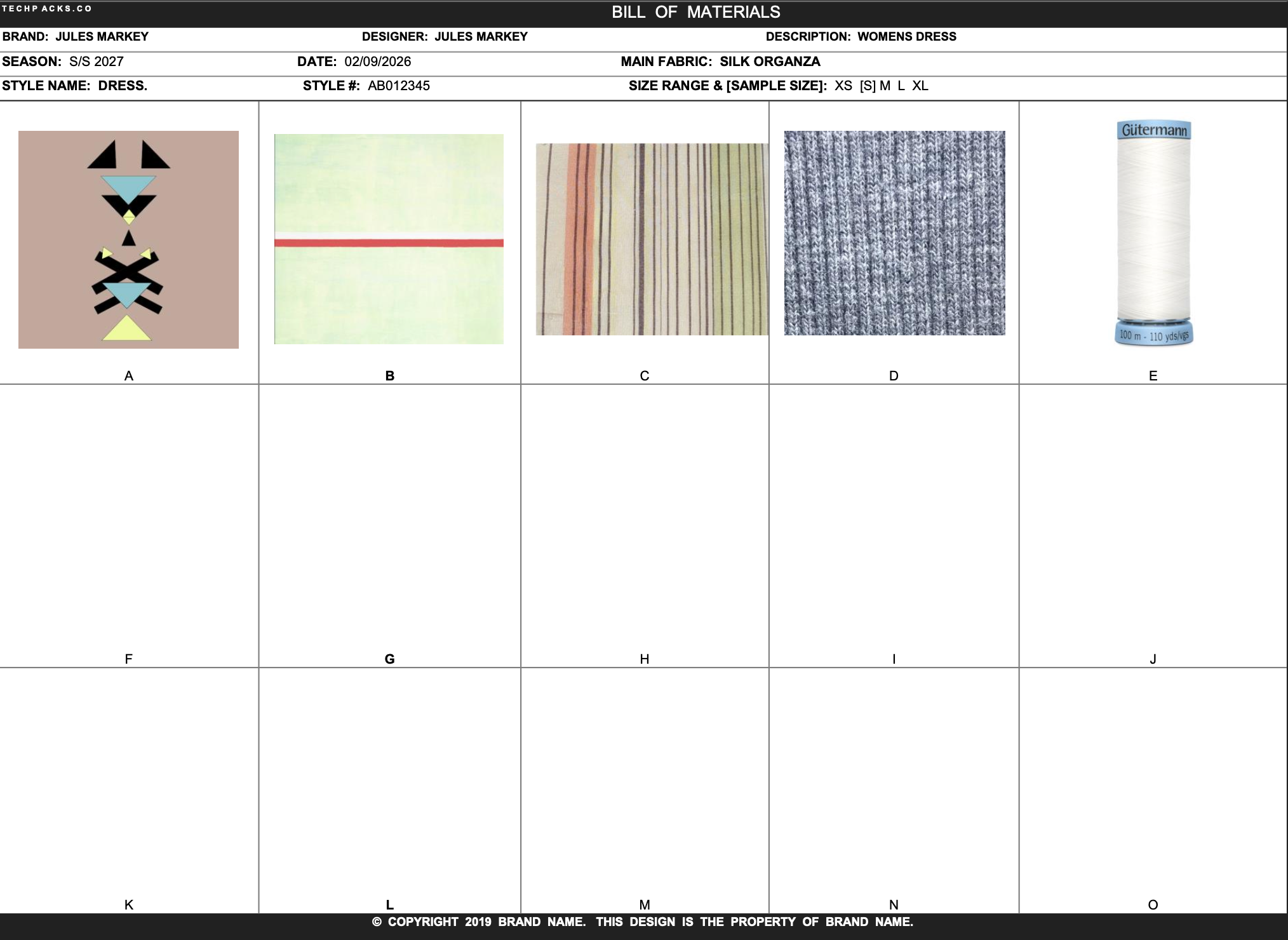
Task: Click the column label A
Action: point(129,376)
